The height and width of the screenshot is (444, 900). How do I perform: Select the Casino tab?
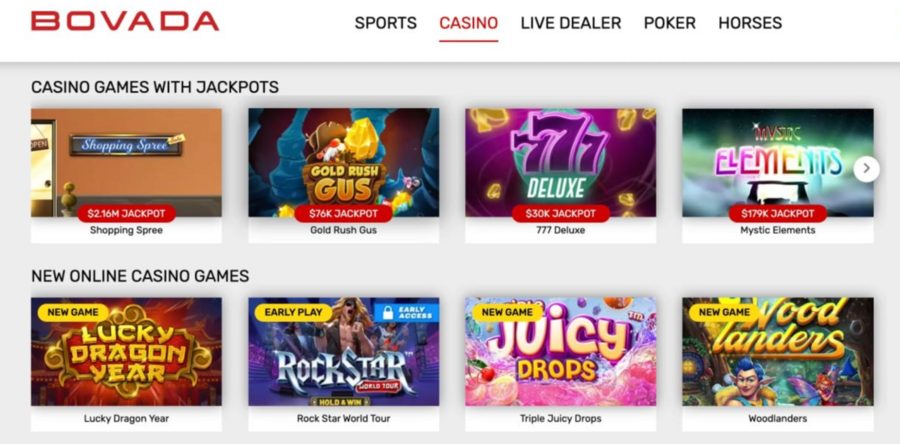tap(468, 23)
